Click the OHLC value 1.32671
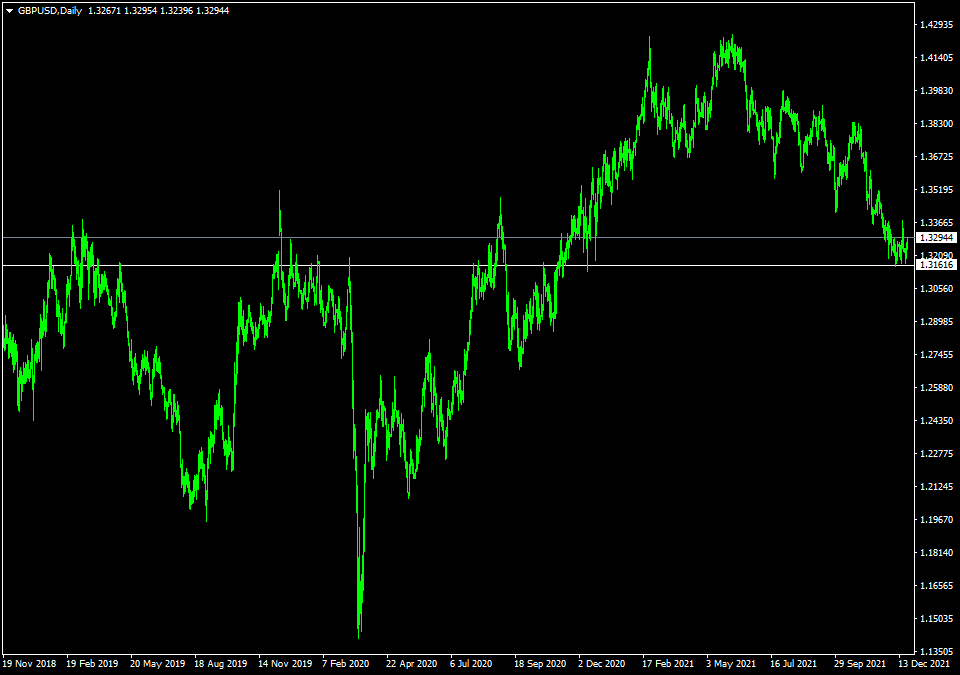The height and width of the screenshot is (675, 960). point(104,11)
